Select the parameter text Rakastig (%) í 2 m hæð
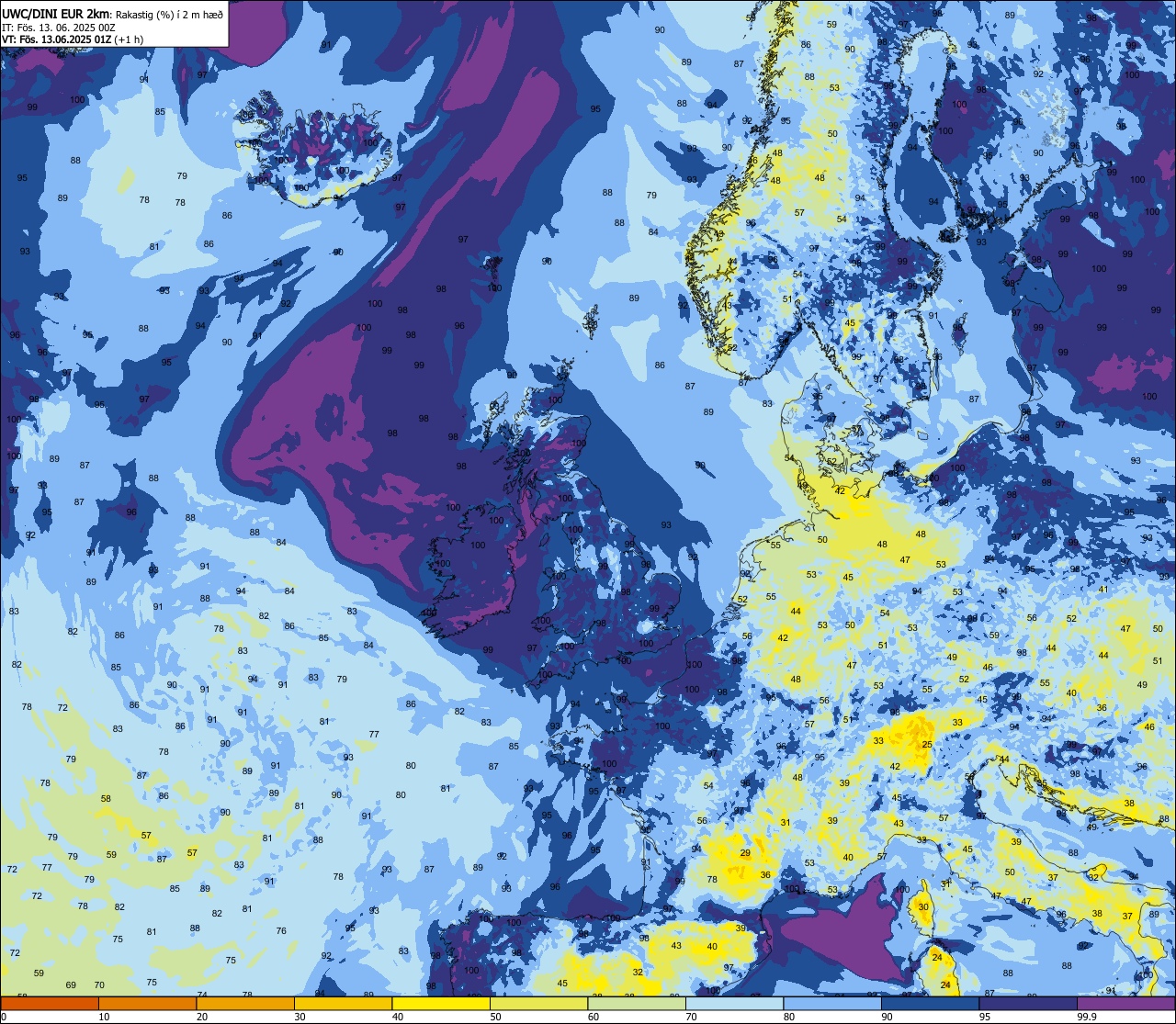The width and height of the screenshot is (1176, 1024). (170, 14)
